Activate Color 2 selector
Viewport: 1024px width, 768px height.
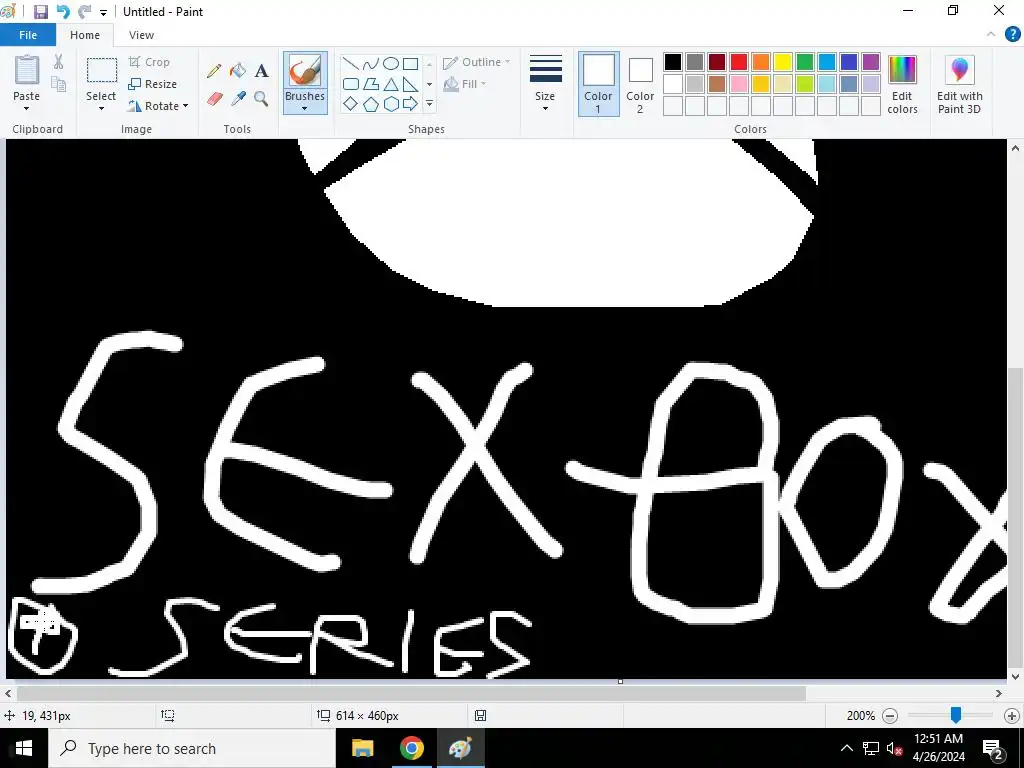[x=640, y=84]
